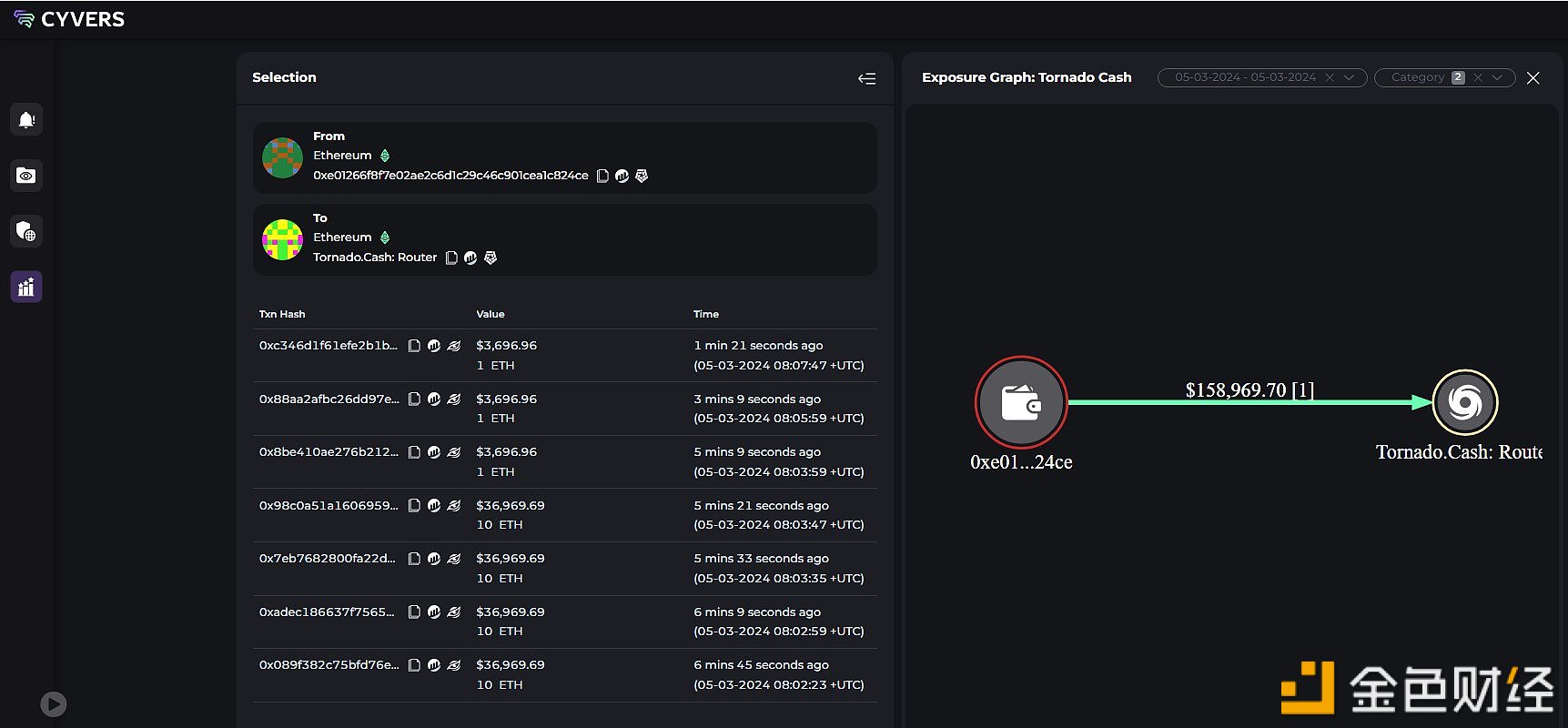Click the play button at bottom left

point(54,703)
